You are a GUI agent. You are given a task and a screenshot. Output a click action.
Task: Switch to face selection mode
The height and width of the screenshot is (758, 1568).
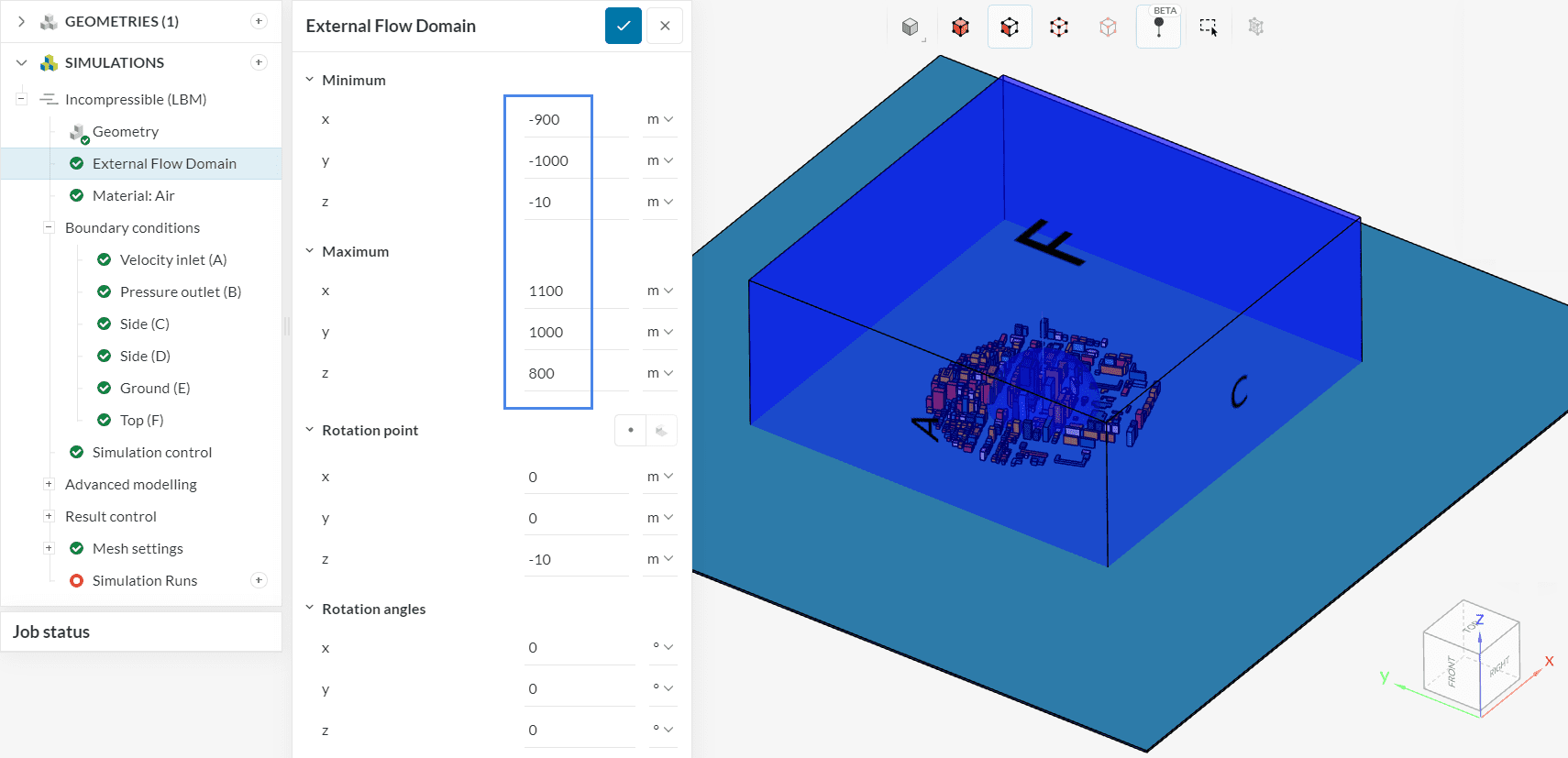pyautogui.click(x=1010, y=27)
